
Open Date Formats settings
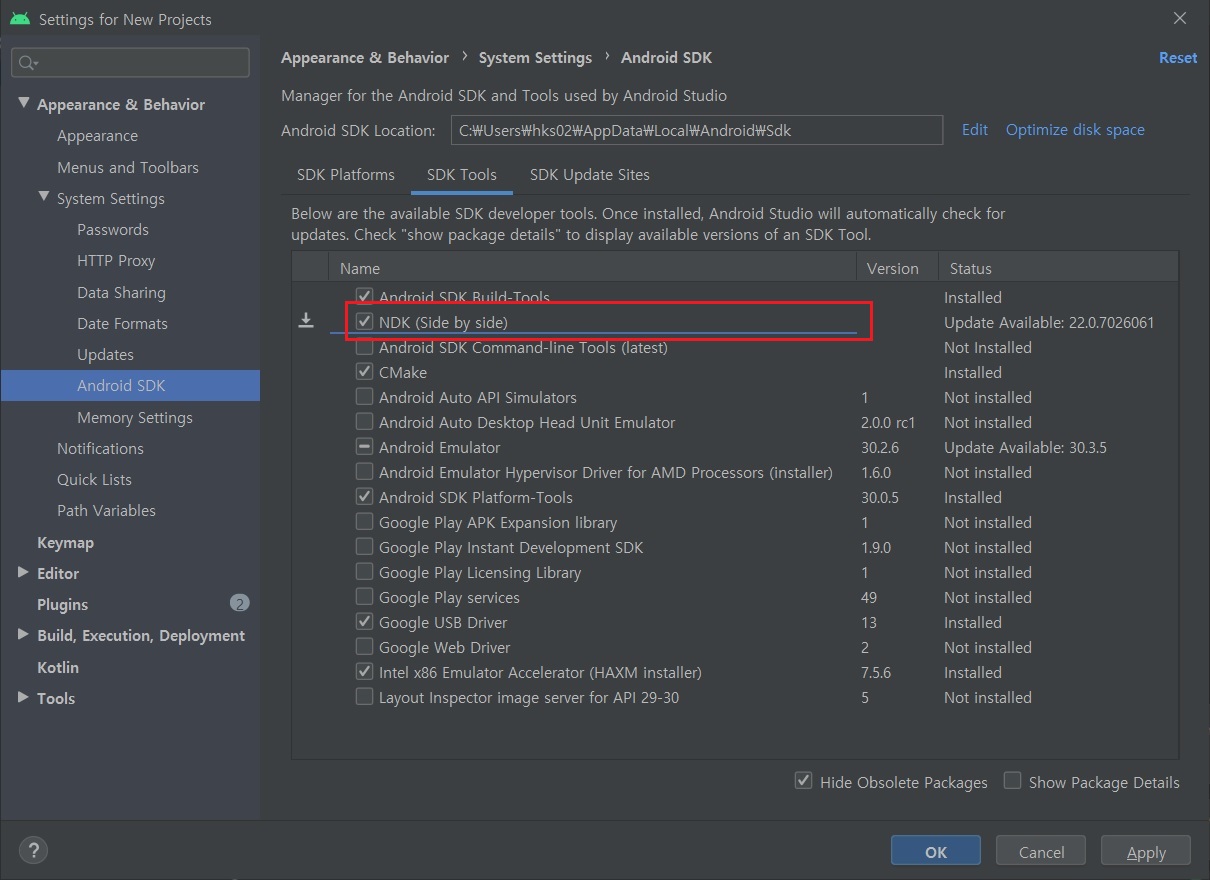coord(122,323)
